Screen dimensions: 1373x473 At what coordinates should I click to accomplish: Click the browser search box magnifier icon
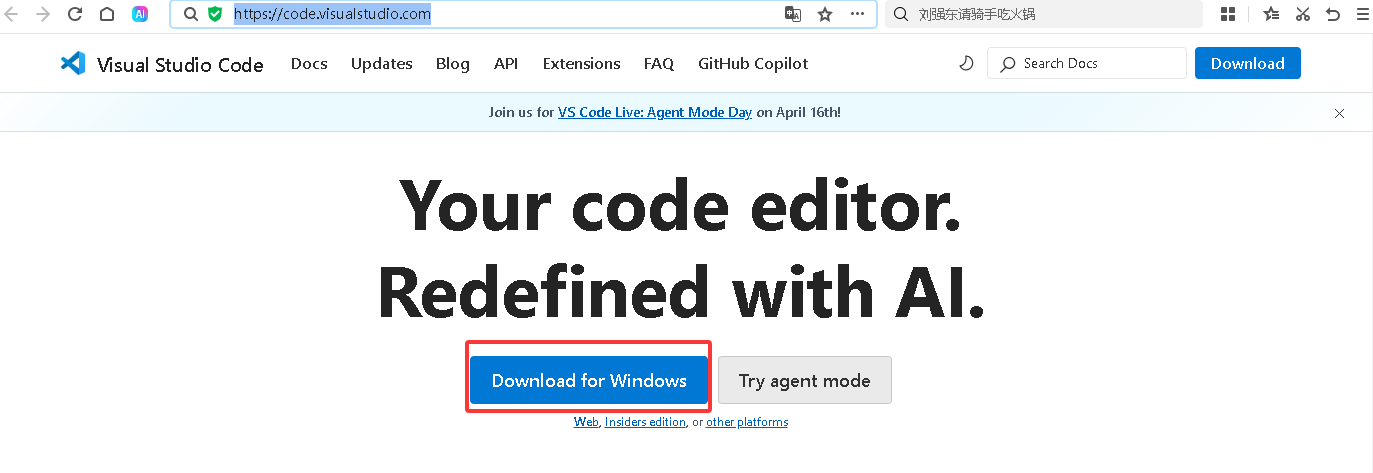[900, 14]
